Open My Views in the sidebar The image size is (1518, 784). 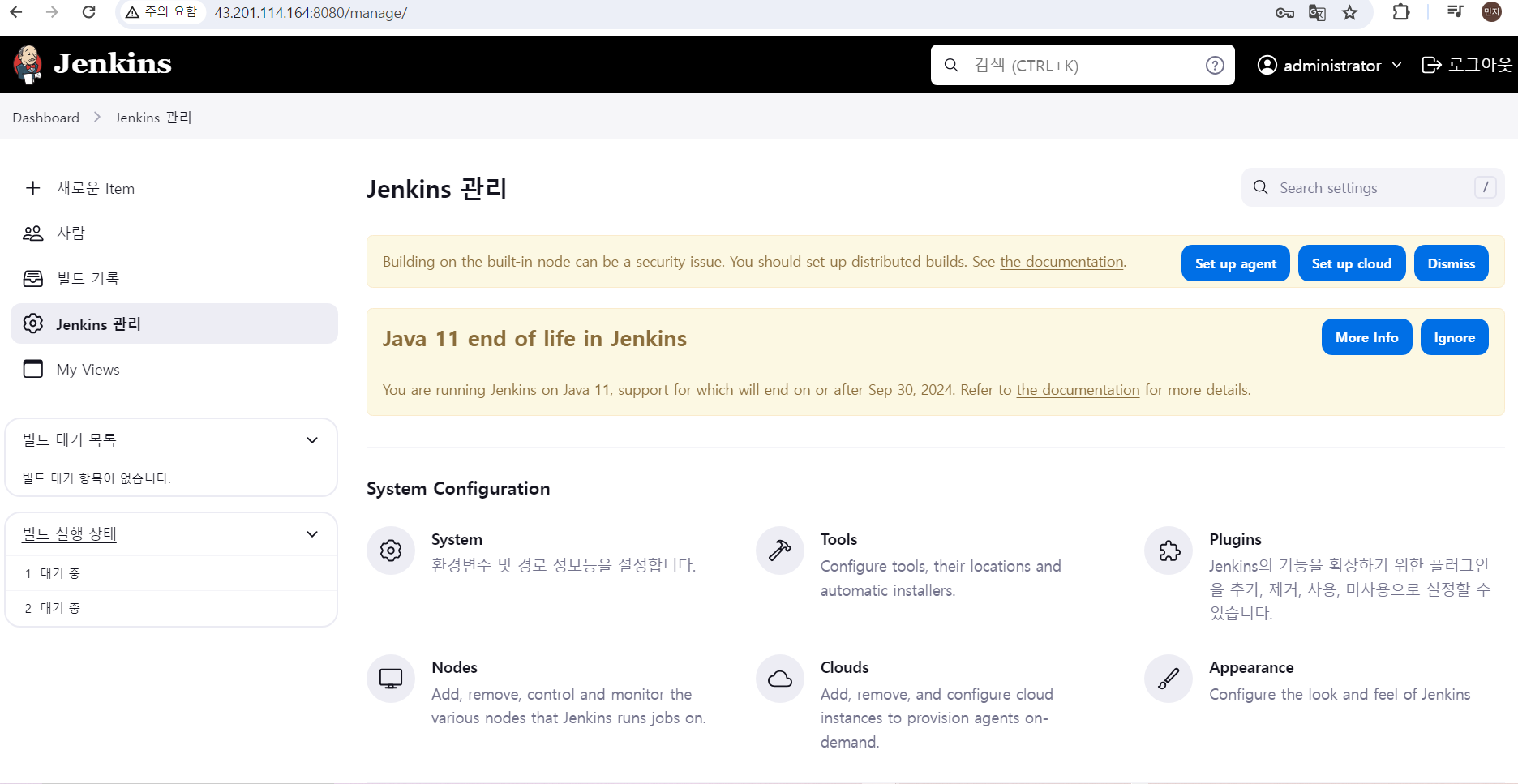174,369
